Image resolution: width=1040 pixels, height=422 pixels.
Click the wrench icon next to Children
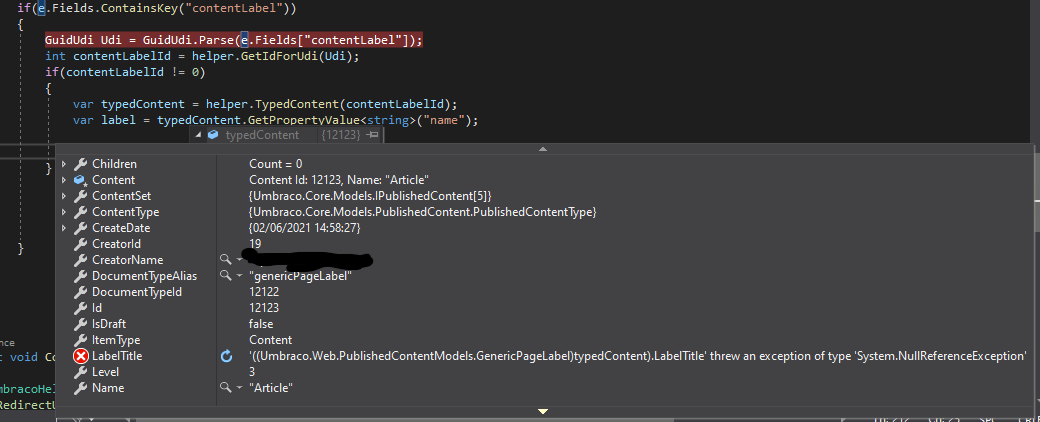(x=80, y=164)
